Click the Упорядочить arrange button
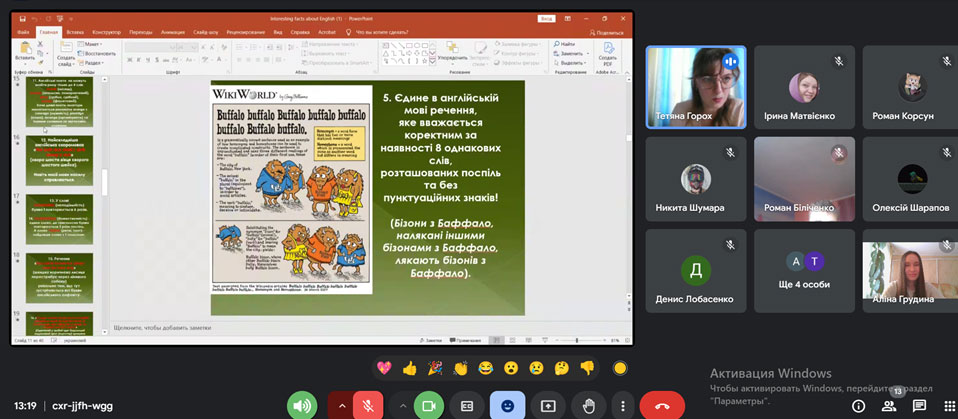Image resolution: width=958 pixels, height=419 pixels. [x=453, y=52]
